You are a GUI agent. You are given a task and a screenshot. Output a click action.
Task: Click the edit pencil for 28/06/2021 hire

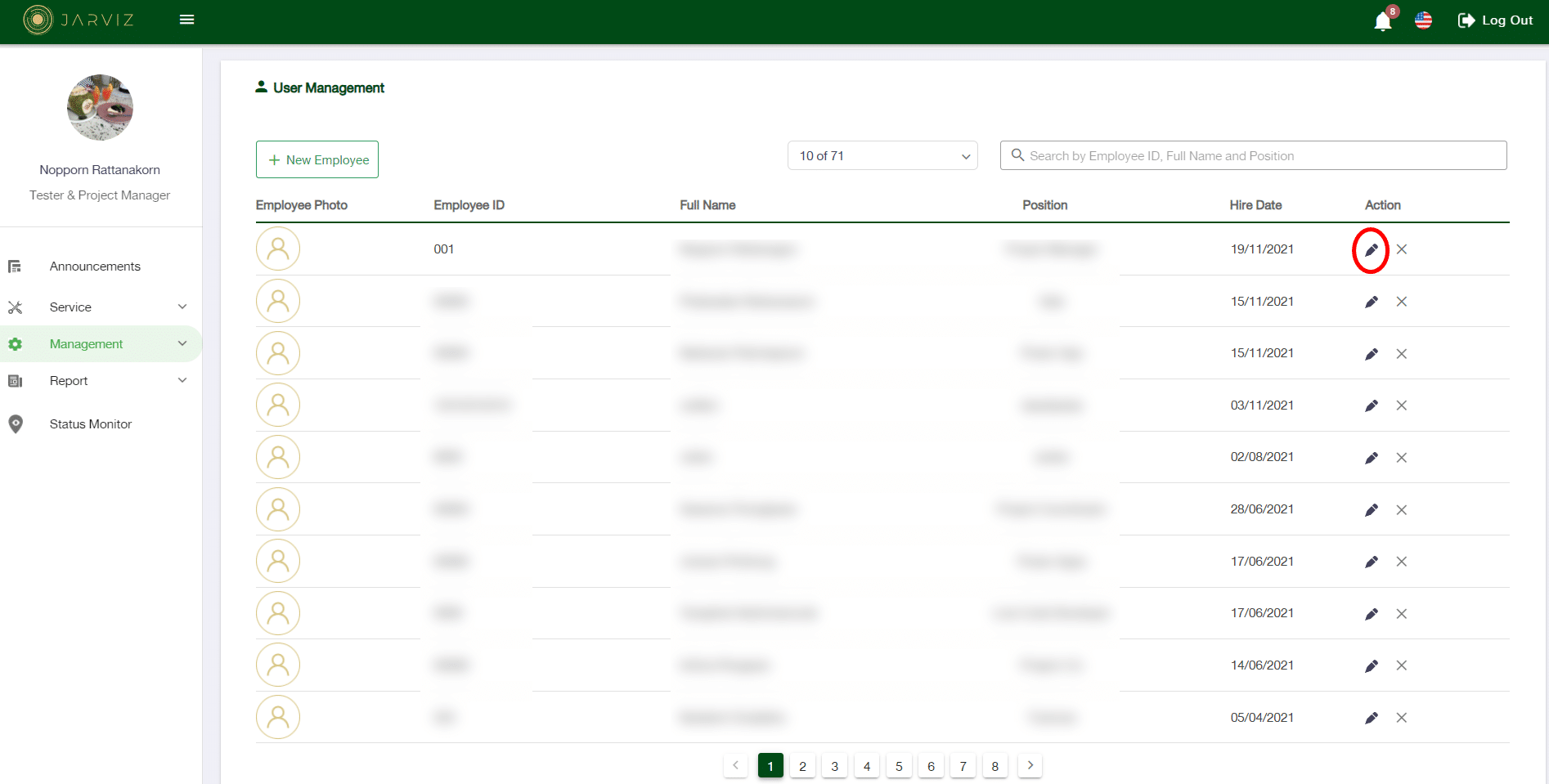[1371, 510]
